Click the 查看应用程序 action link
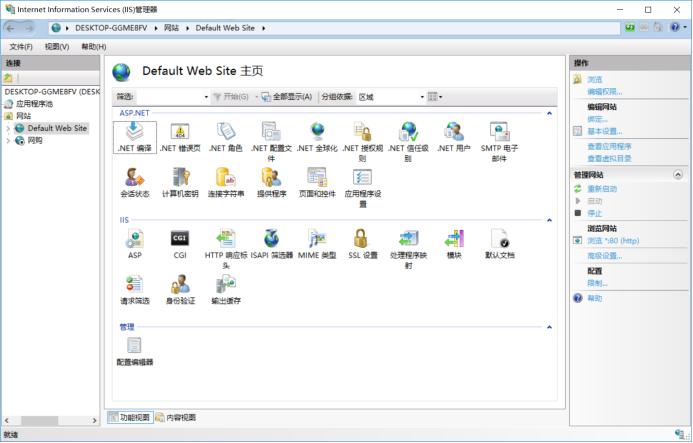Viewport: 693px width, 443px height. [x=609, y=146]
